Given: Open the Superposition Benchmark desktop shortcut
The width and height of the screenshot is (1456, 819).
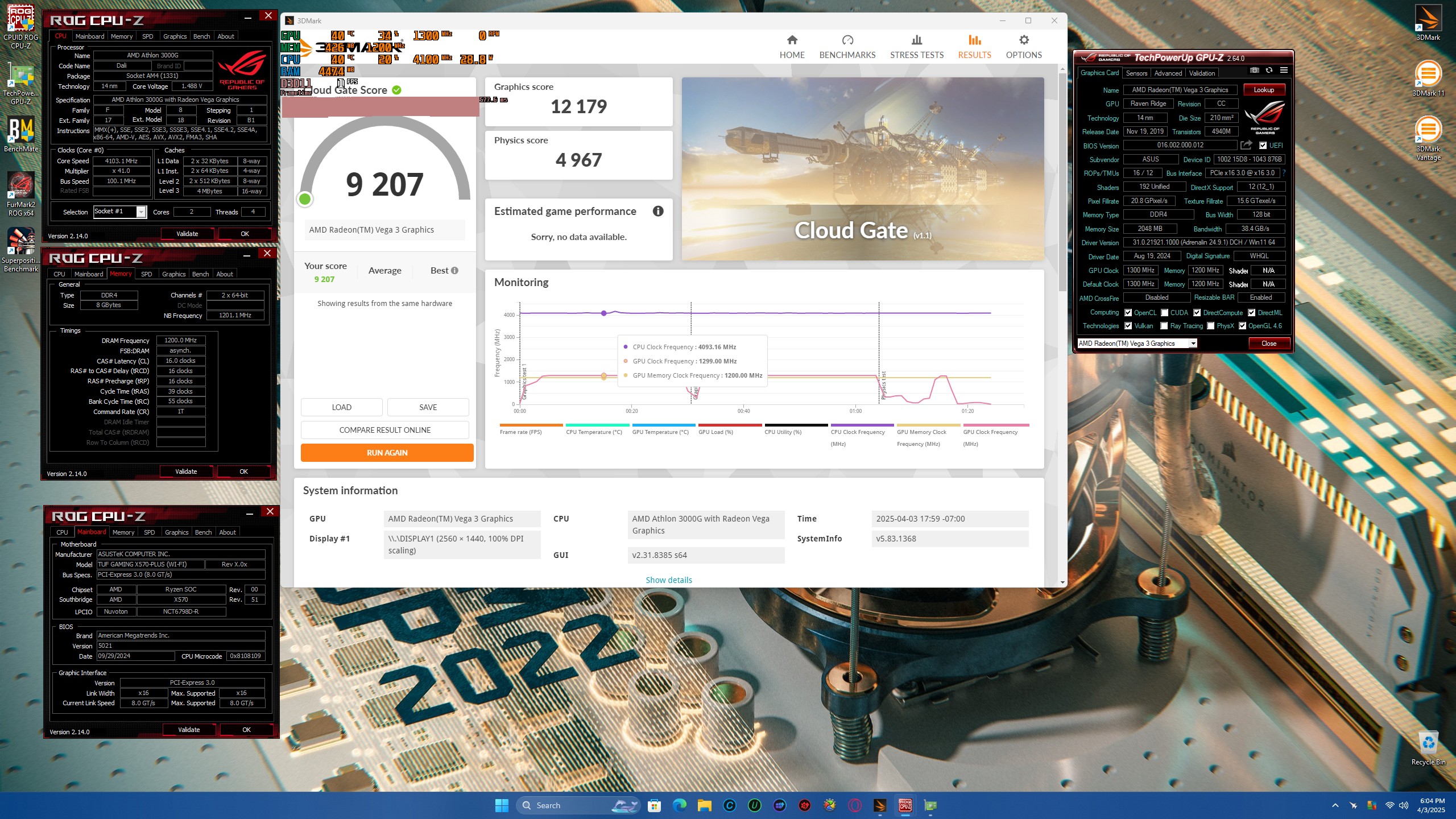Looking at the screenshot, I should pos(21,250).
